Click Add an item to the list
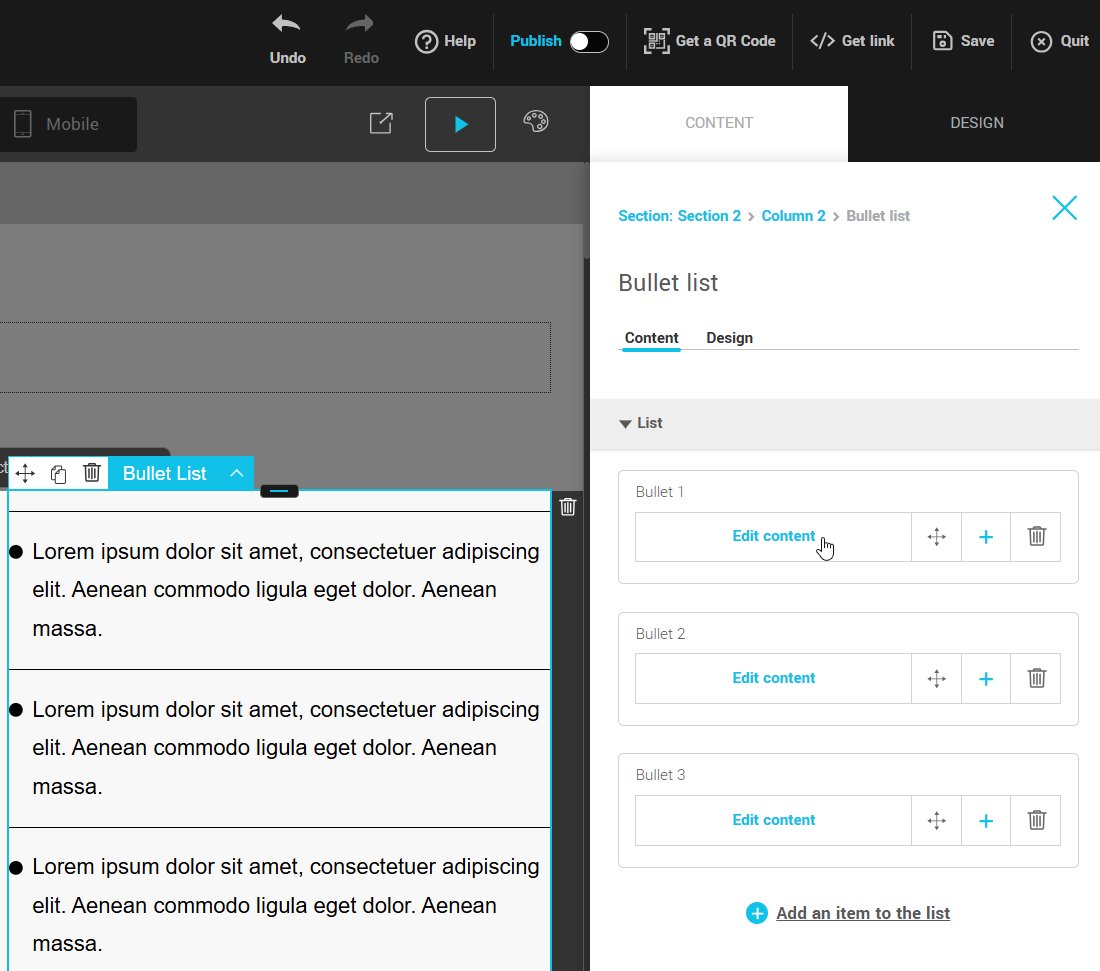 click(x=862, y=913)
